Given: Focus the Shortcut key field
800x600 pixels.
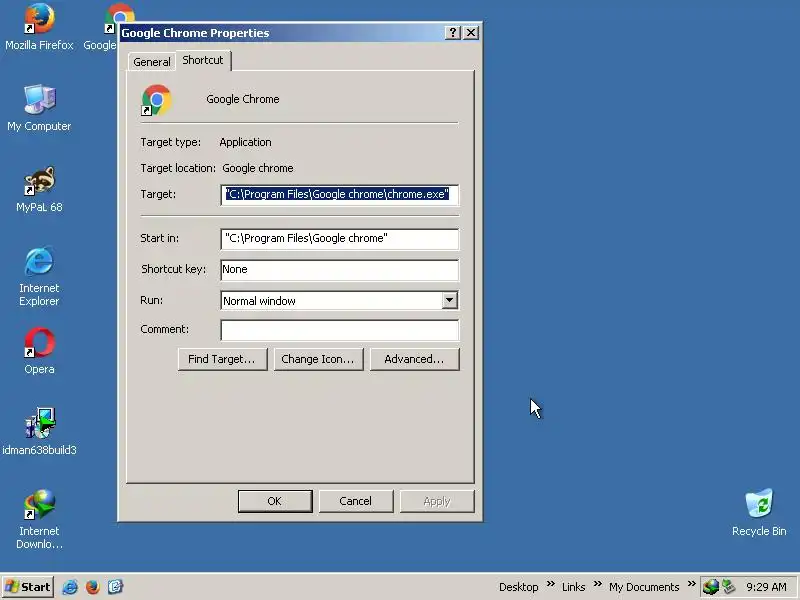Looking at the screenshot, I should pyautogui.click(x=339, y=270).
